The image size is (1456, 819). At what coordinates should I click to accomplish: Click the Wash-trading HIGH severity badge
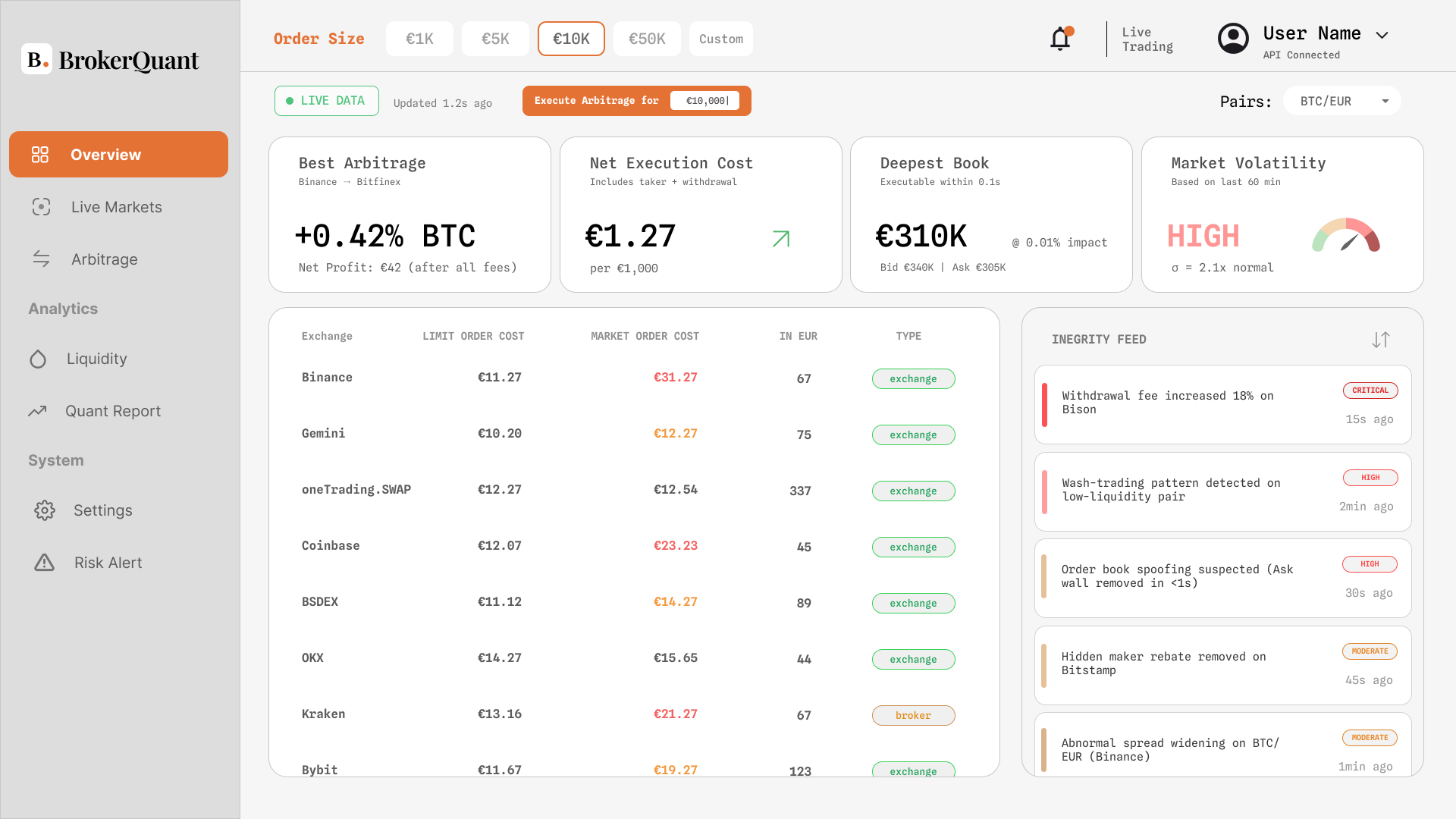[1370, 478]
